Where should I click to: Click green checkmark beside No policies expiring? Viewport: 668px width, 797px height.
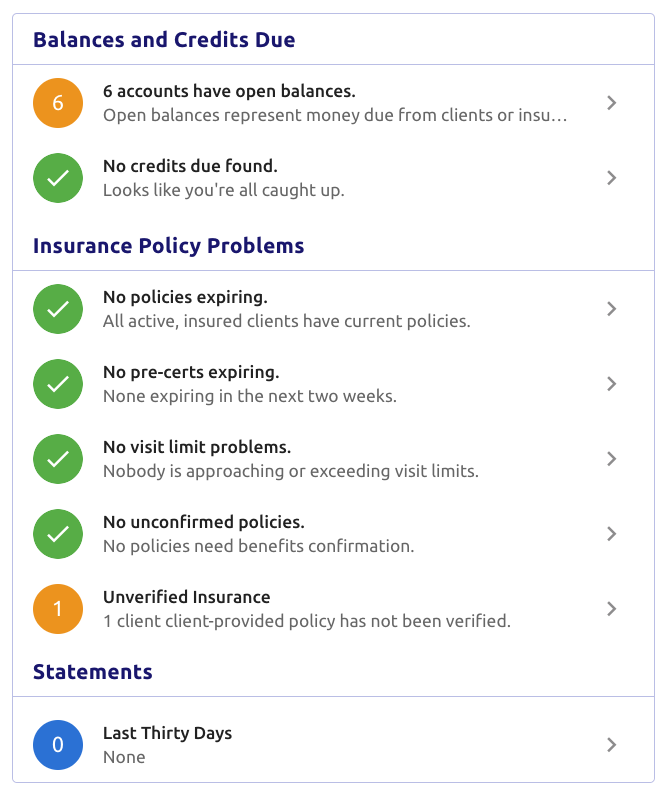pyautogui.click(x=58, y=309)
